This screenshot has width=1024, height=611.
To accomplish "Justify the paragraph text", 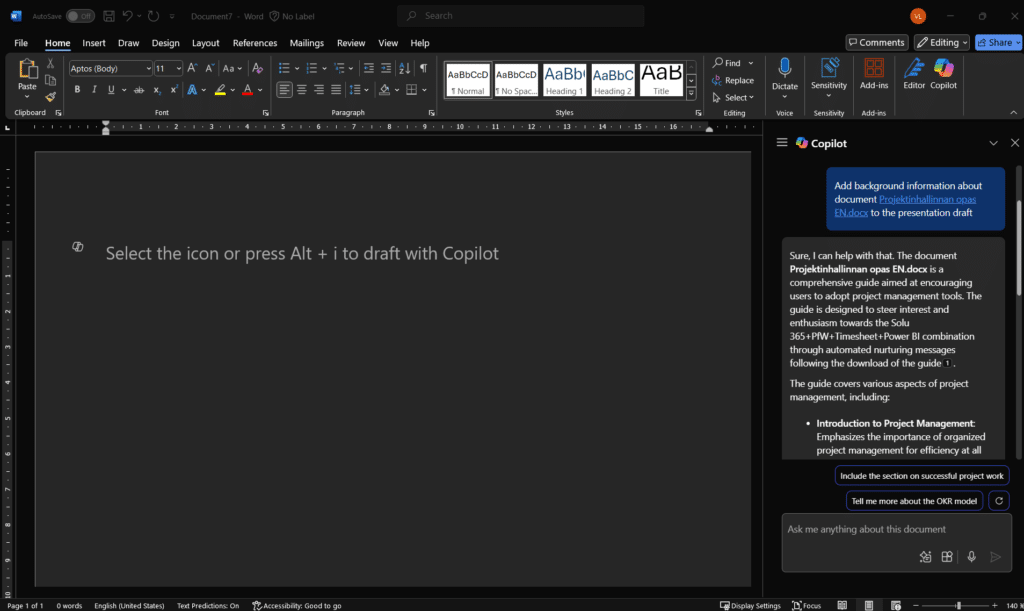I will 336,89.
